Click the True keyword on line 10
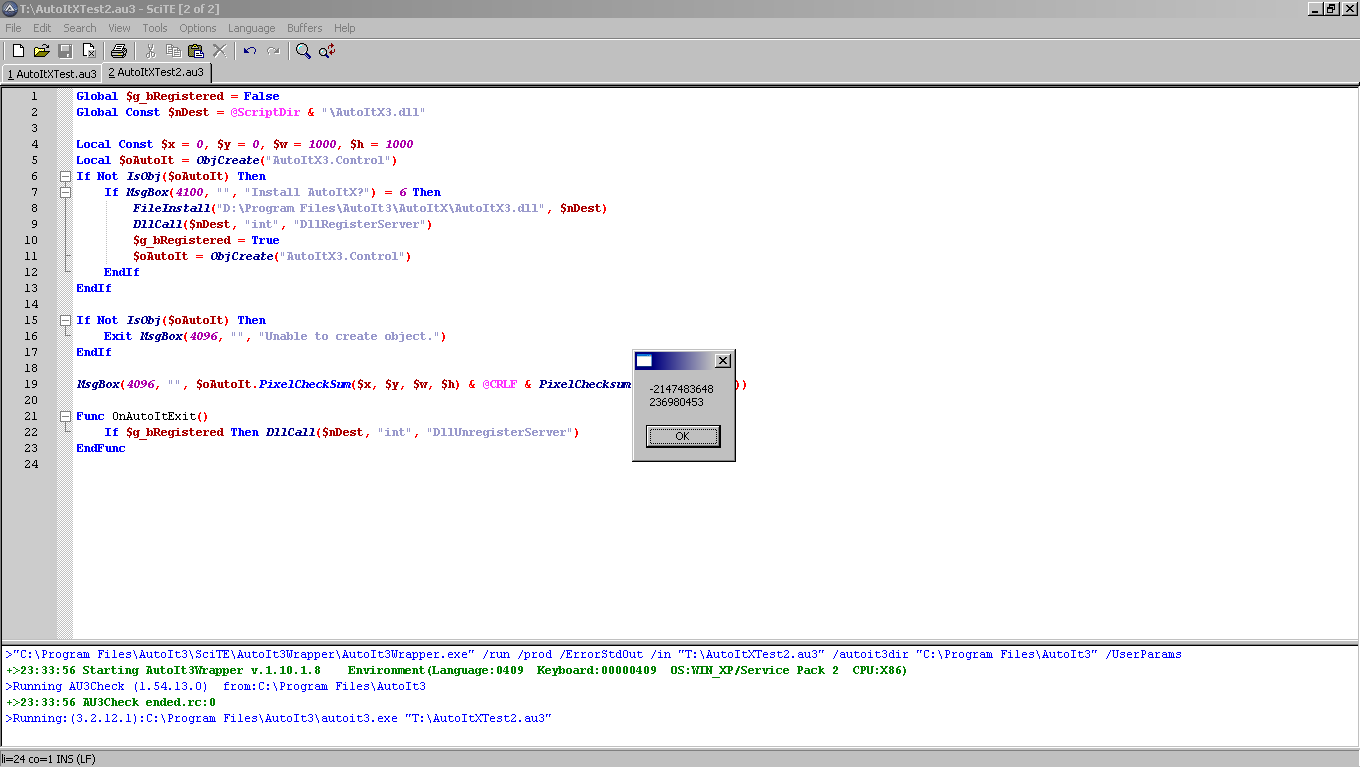 265,240
